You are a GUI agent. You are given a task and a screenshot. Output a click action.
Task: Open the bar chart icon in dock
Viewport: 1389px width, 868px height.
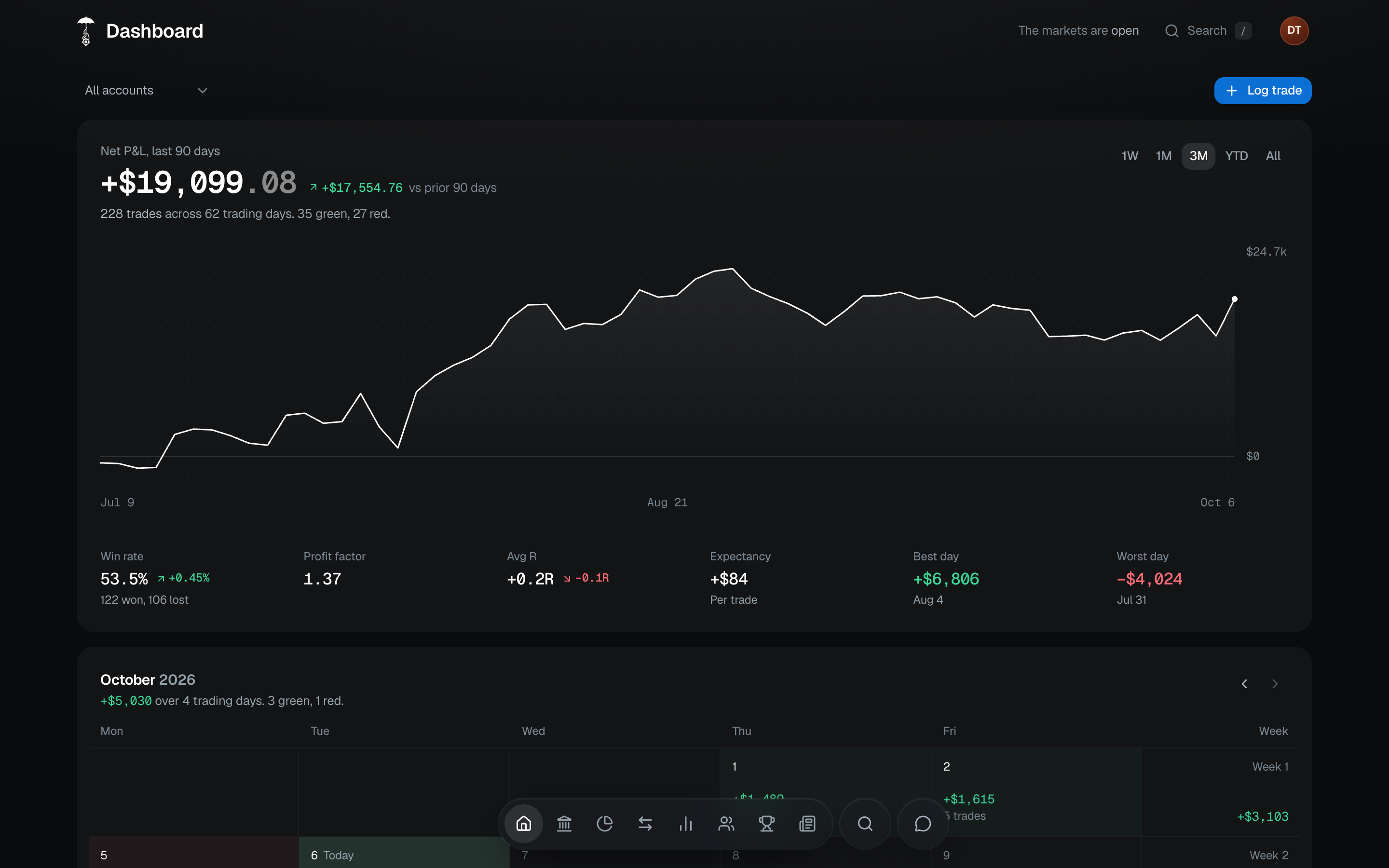[686, 824]
